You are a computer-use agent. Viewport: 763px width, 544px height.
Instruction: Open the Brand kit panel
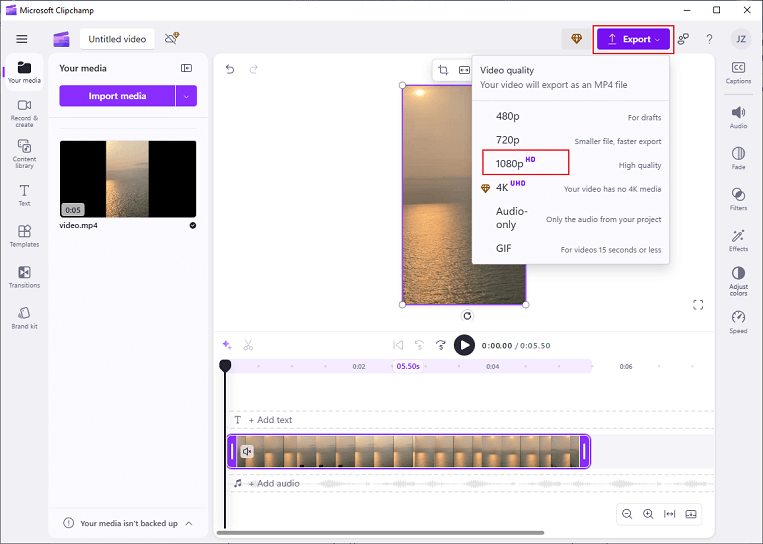[x=24, y=318]
